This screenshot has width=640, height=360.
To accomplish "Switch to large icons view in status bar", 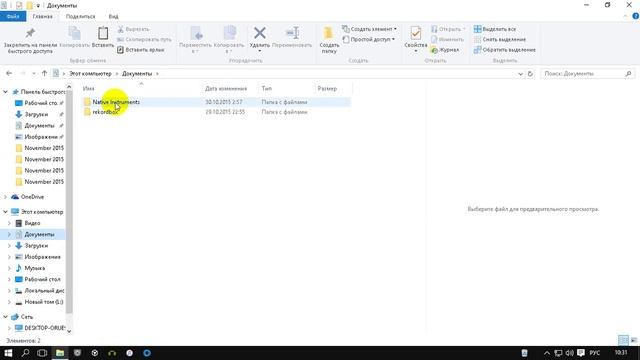I will [x=634, y=340].
